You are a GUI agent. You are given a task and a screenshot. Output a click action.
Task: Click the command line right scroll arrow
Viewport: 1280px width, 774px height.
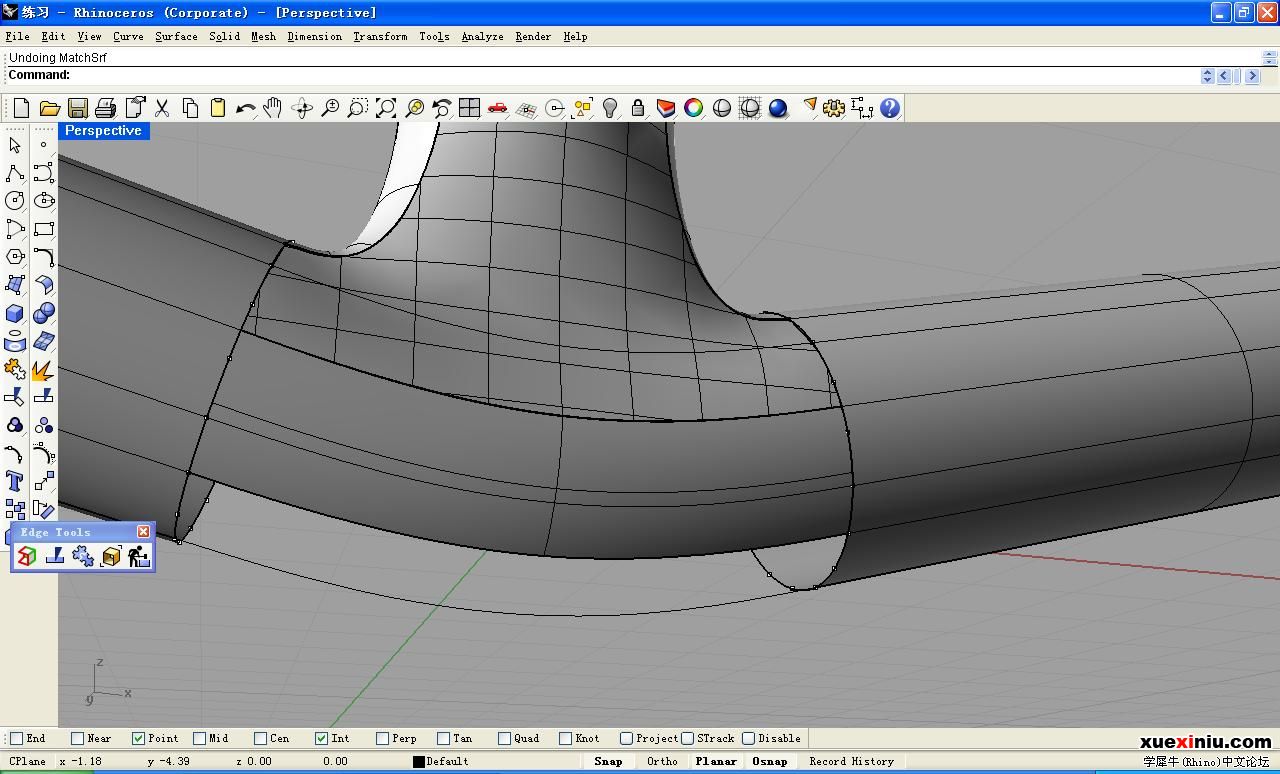tap(1252, 76)
